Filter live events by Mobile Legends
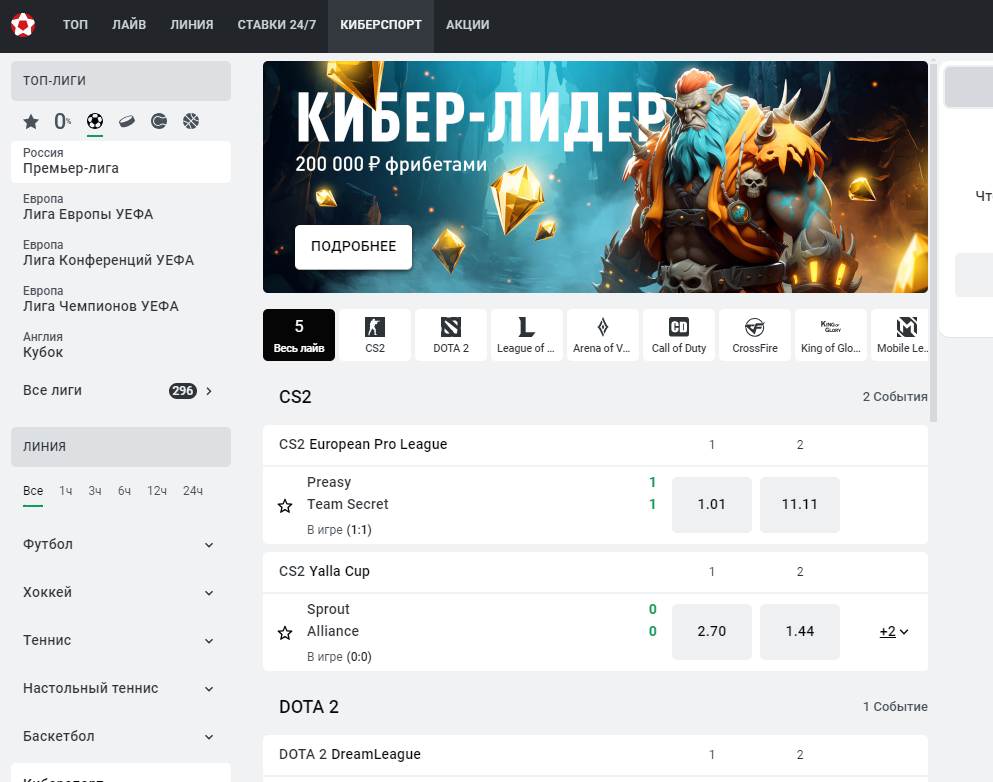This screenshot has height=782, width=993. [x=899, y=335]
